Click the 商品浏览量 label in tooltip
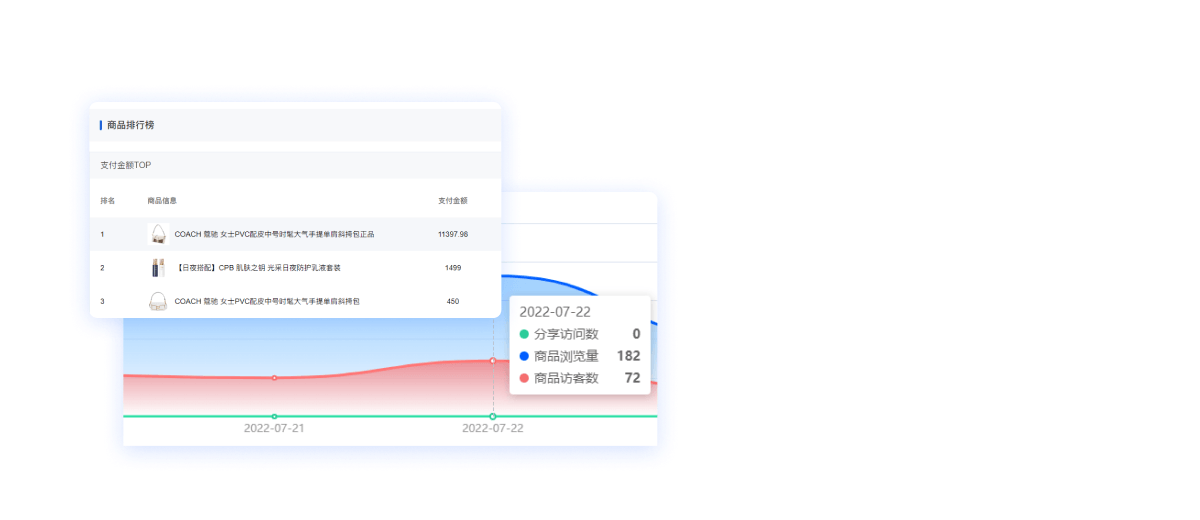 [566, 356]
